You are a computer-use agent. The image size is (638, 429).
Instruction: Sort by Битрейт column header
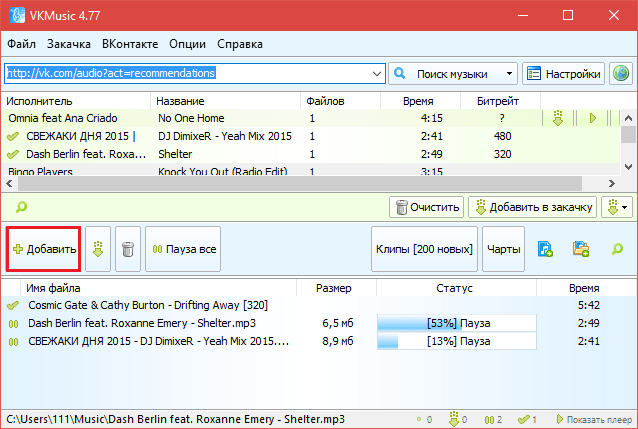pyautogui.click(x=500, y=101)
